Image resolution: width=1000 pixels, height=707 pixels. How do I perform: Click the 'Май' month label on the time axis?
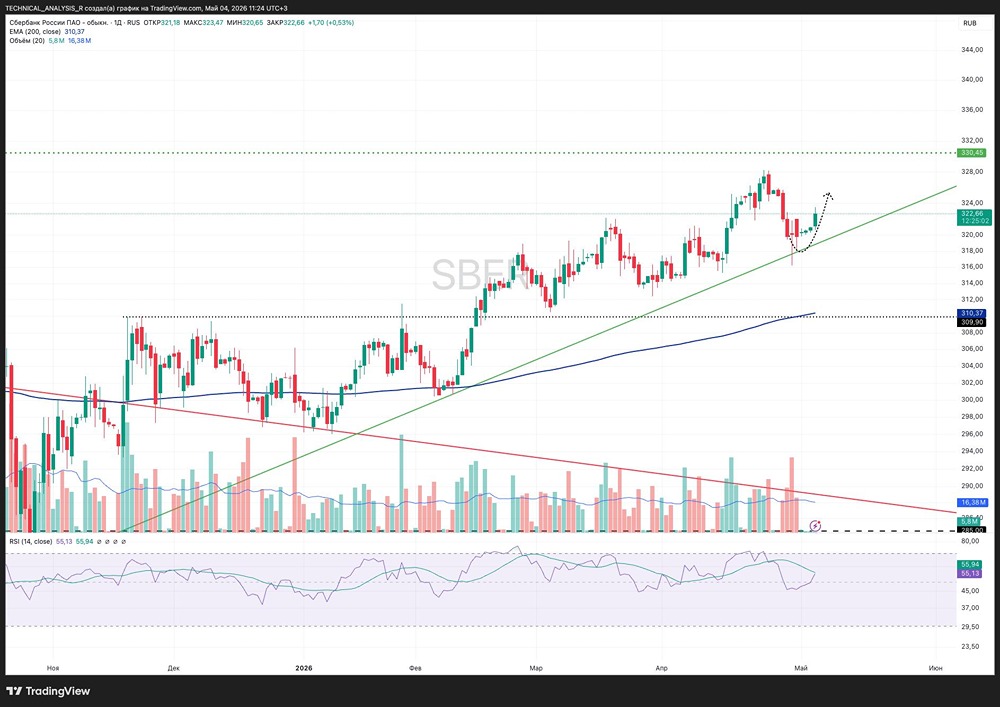click(801, 668)
